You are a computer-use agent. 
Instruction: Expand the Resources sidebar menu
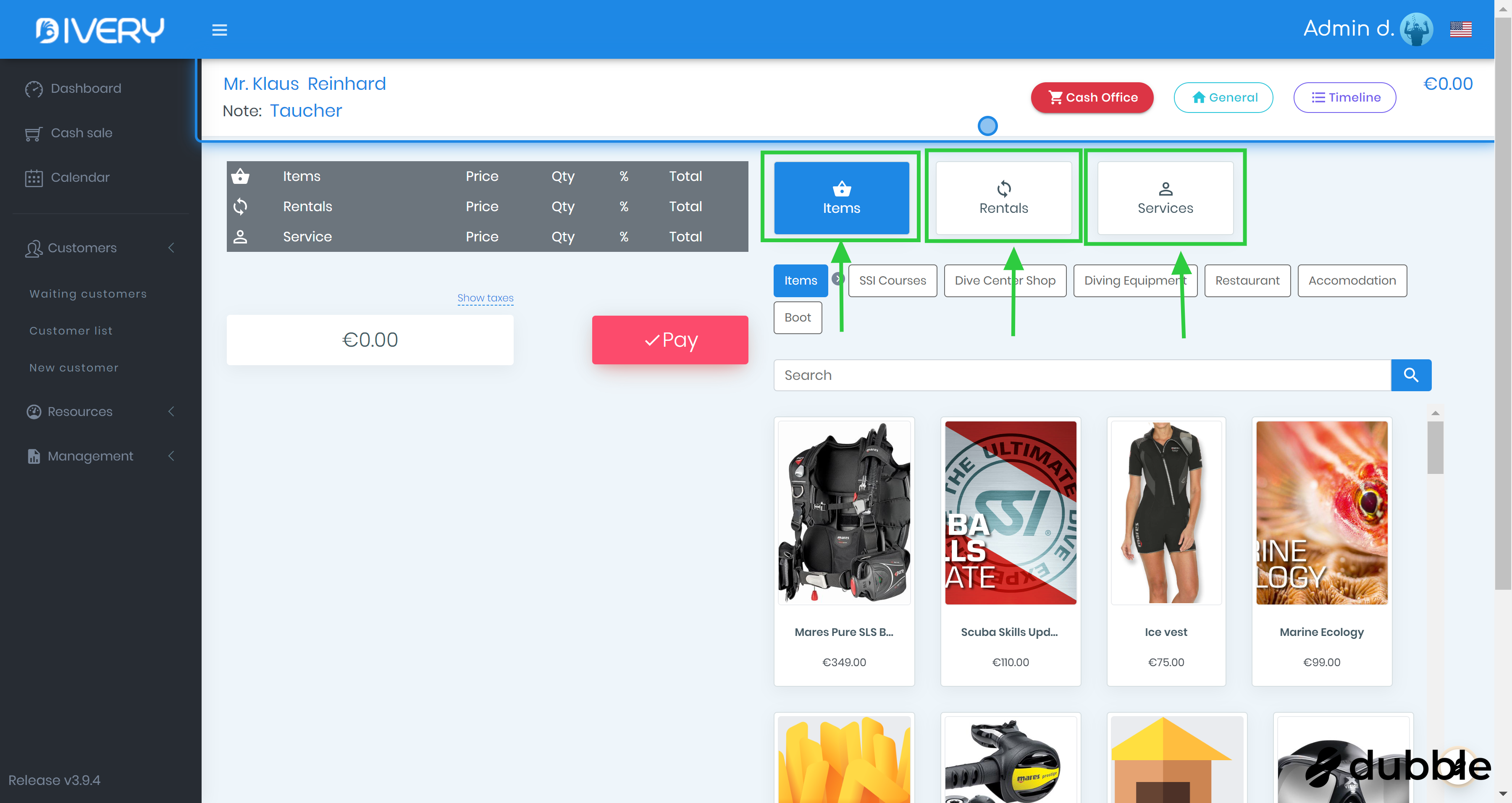(x=80, y=412)
